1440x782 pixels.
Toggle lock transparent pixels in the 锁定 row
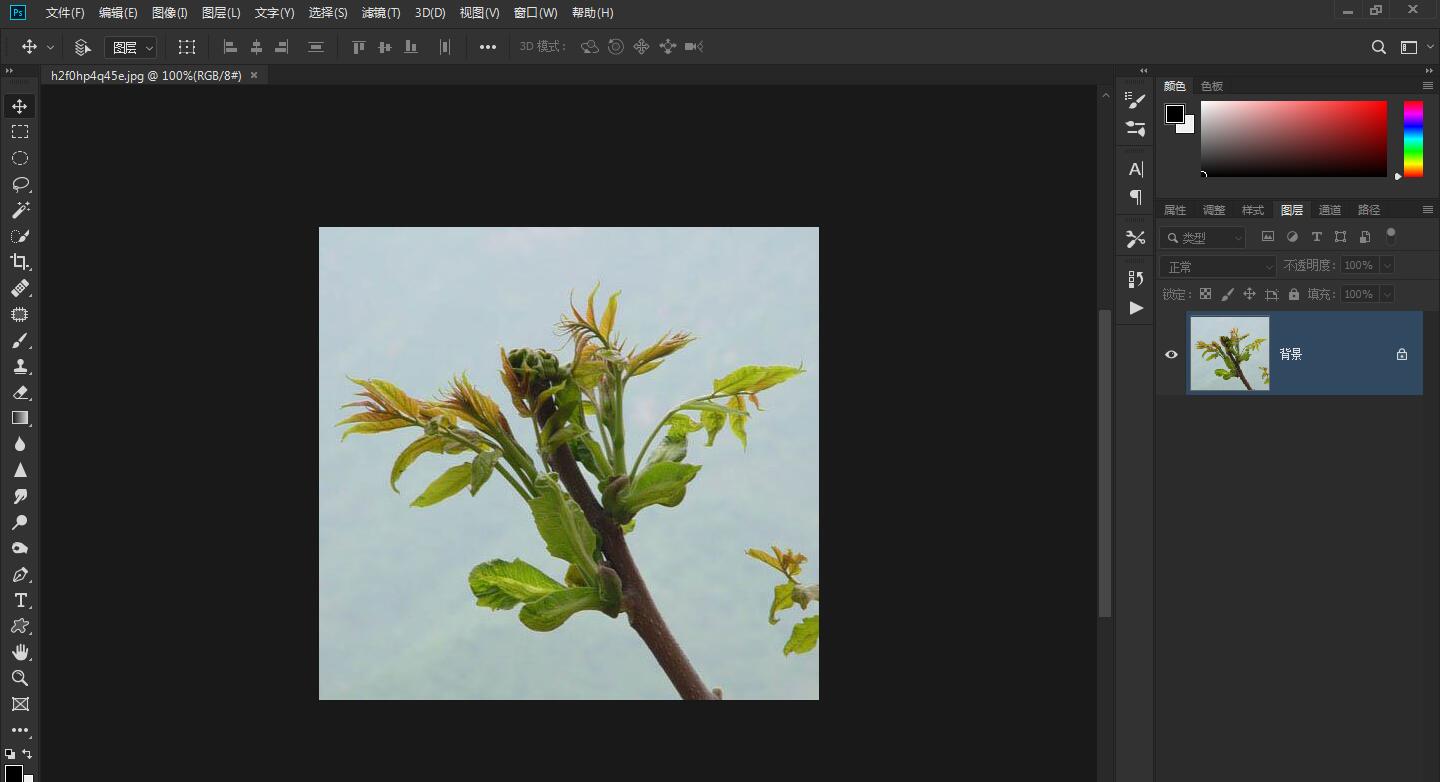(1205, 294)
